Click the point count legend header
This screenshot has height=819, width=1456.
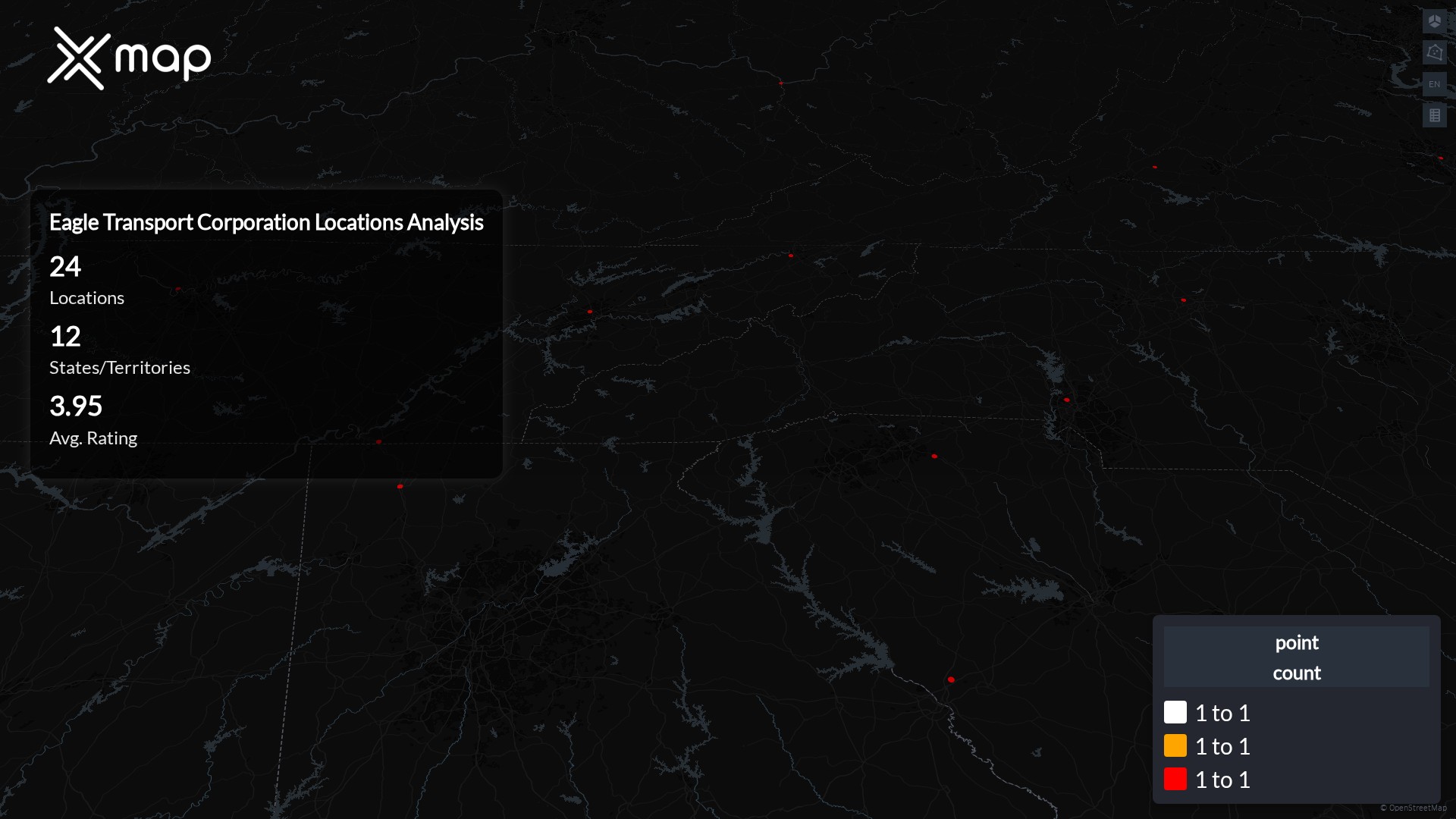(x=1296, y=657)
